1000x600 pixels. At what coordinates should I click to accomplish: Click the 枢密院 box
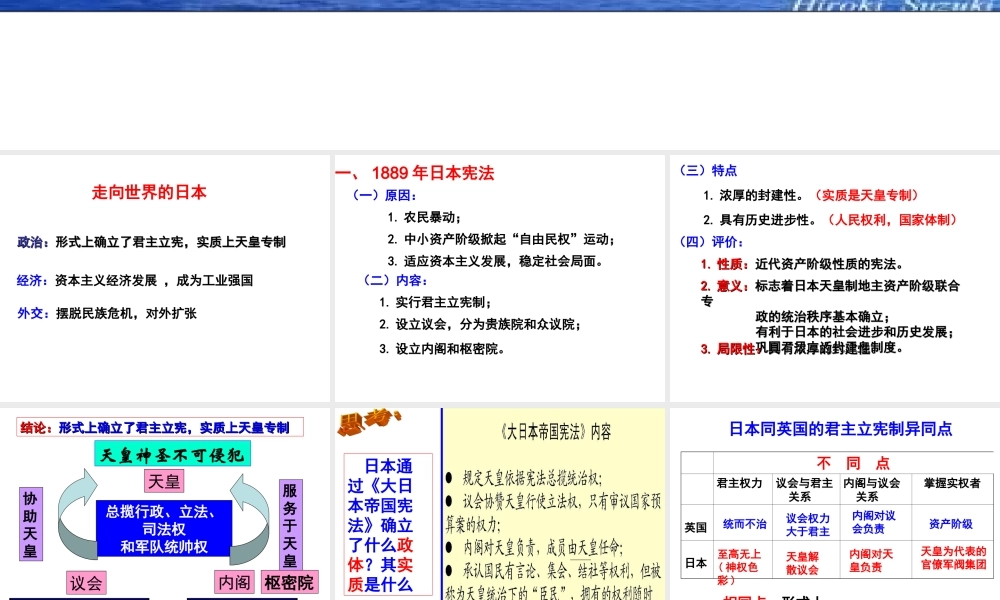point(289,583)
